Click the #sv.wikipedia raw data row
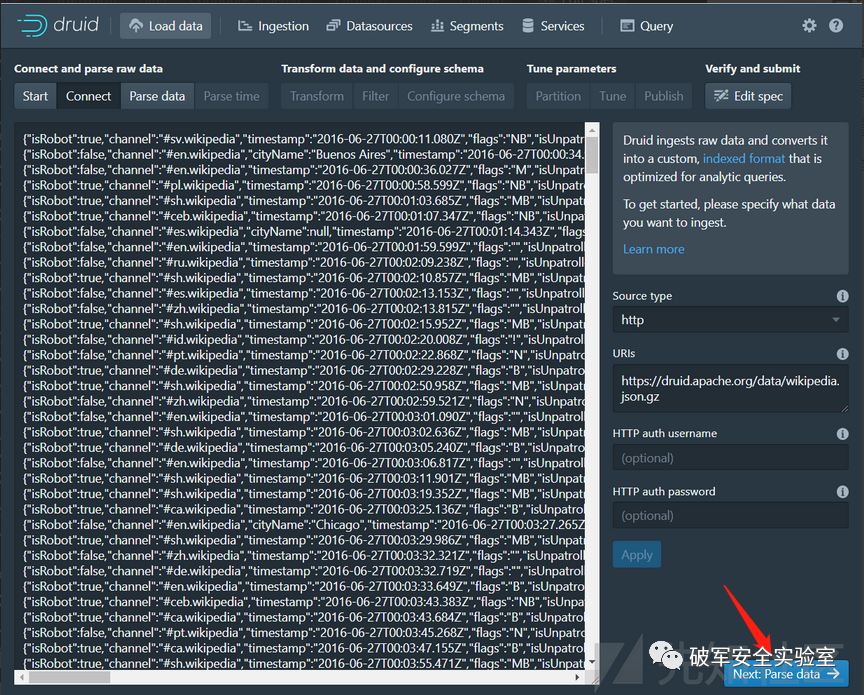864x695 pixels. pos(304,139)
